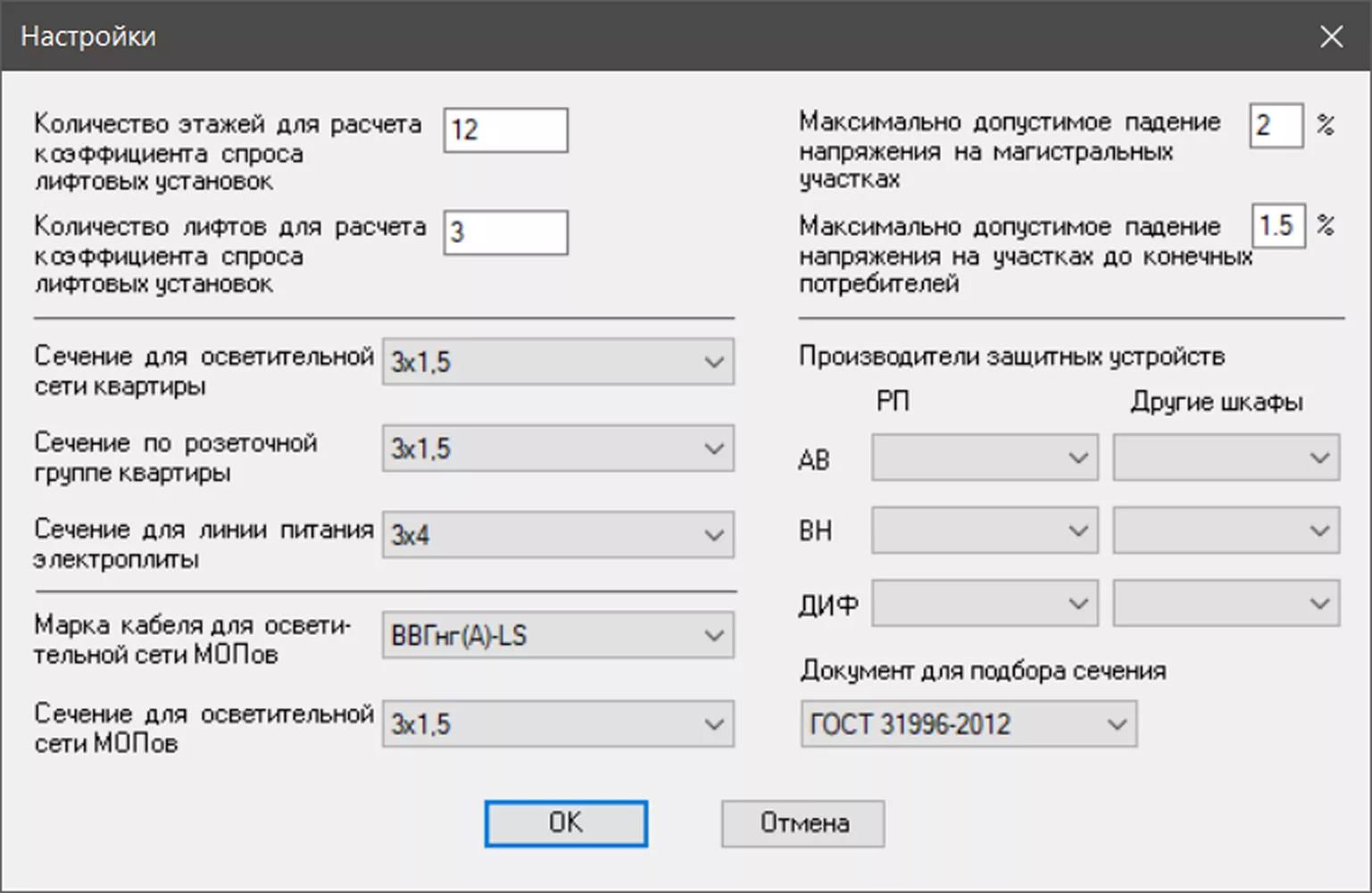1372x893 pixels.
Task: Click the elevator count field showing 3
Action: (505, 233)
